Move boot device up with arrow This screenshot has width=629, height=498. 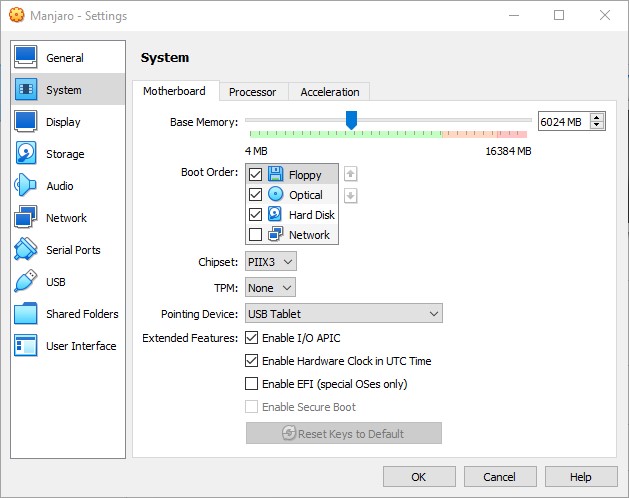(x=350, y=174)
